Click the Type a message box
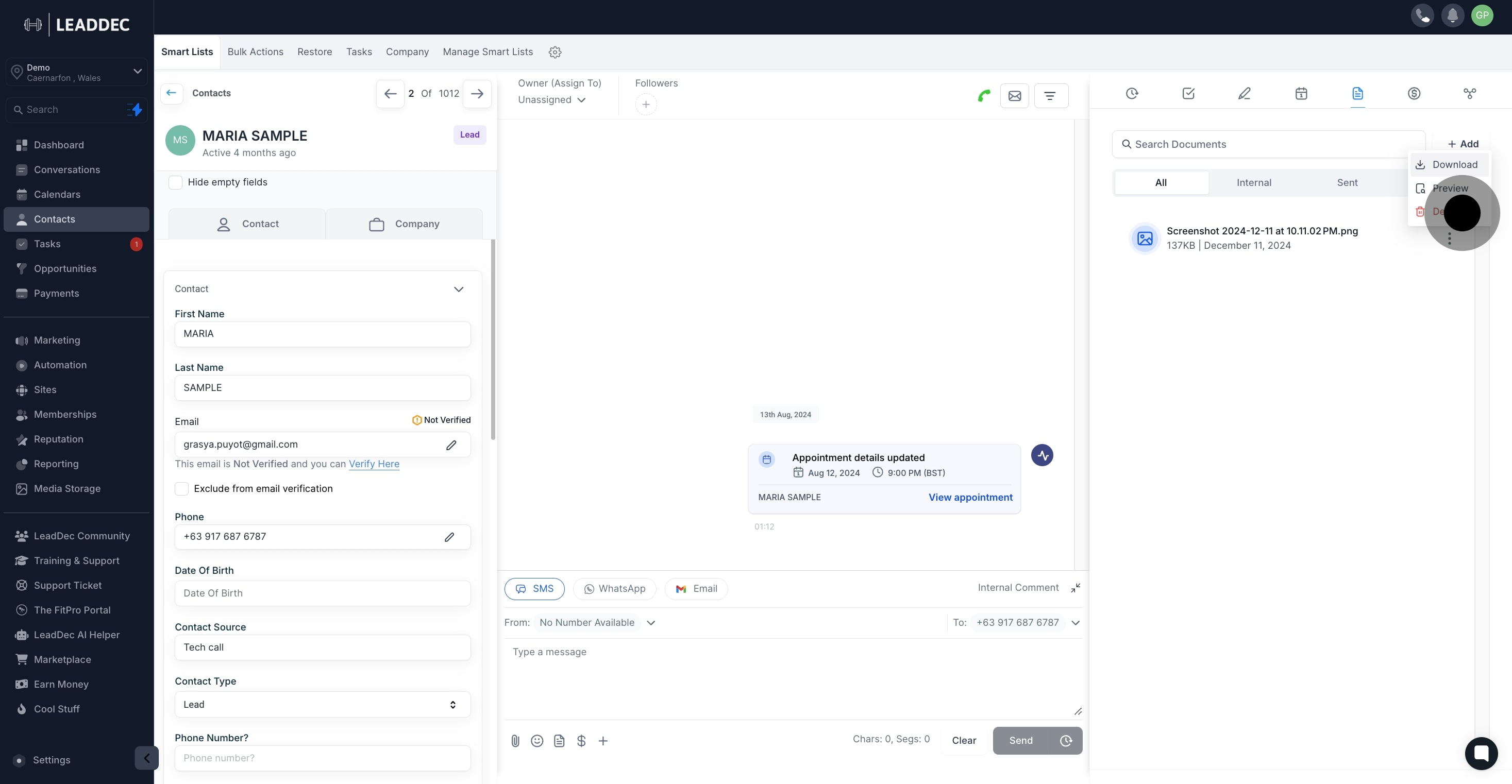 793,678
